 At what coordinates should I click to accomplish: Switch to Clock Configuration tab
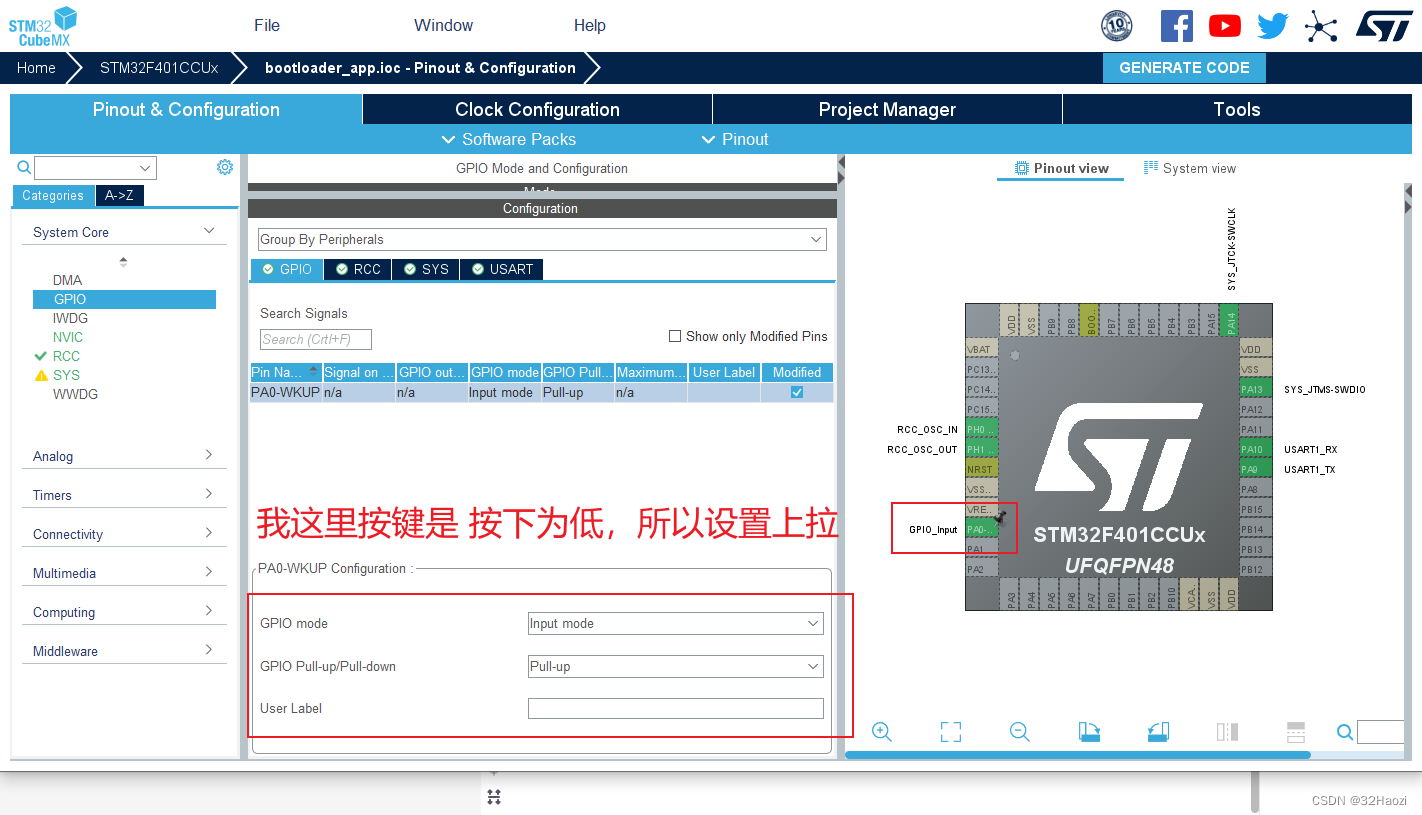point(537,109)
